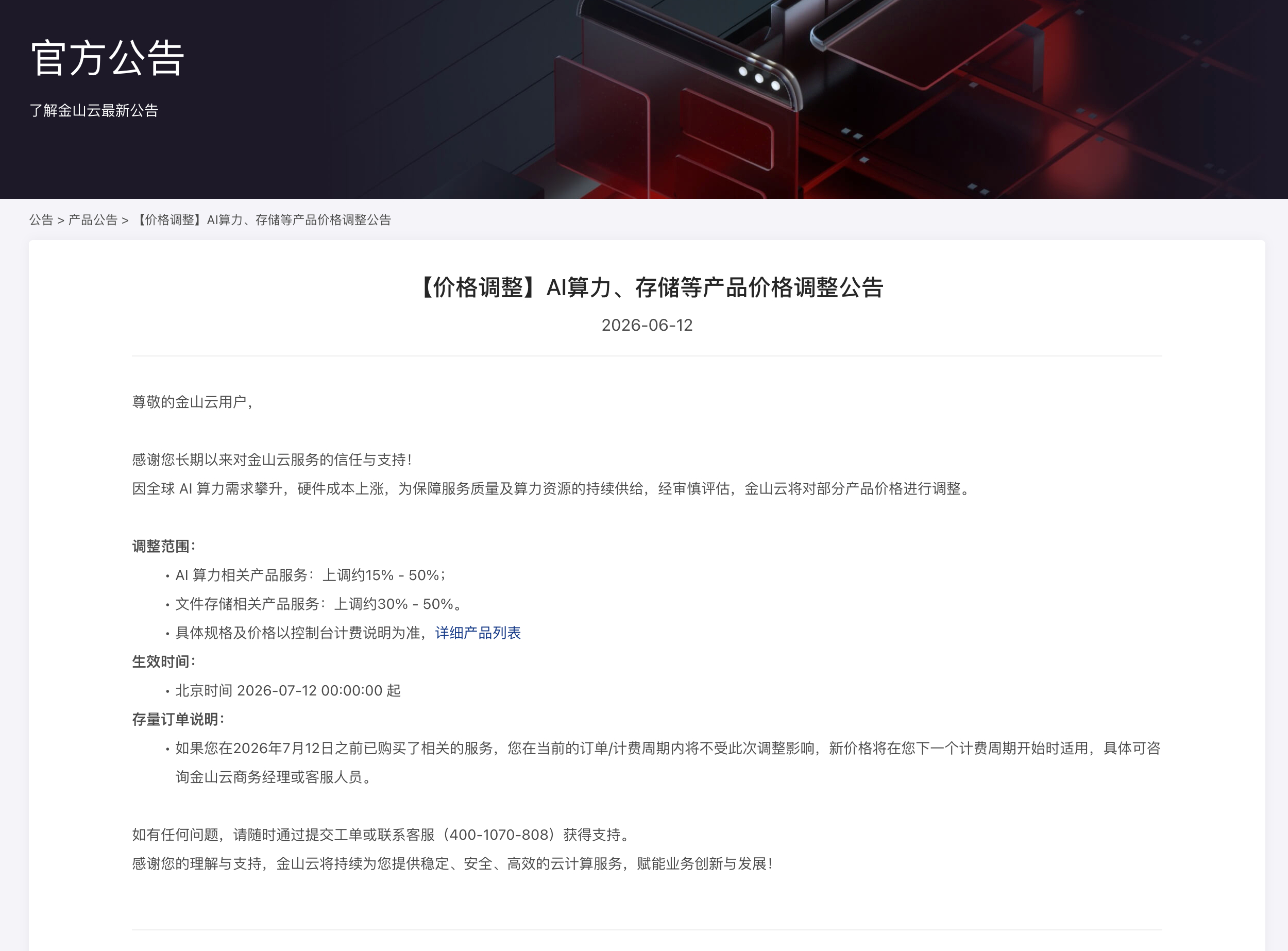Click the 了解金山云最新公告 subtitle
The image size is (1288, 951).
pos(94,111)
